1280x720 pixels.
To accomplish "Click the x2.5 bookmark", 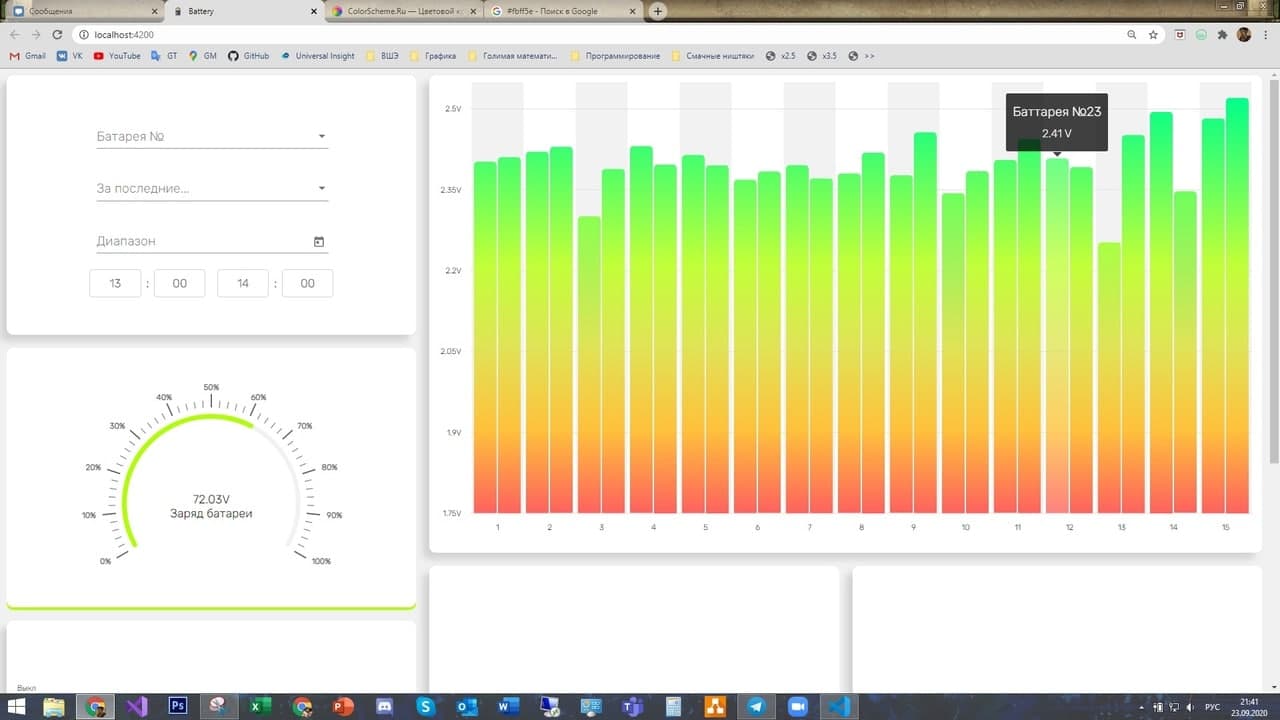I will pyautogui.click(x=781, y=56).
